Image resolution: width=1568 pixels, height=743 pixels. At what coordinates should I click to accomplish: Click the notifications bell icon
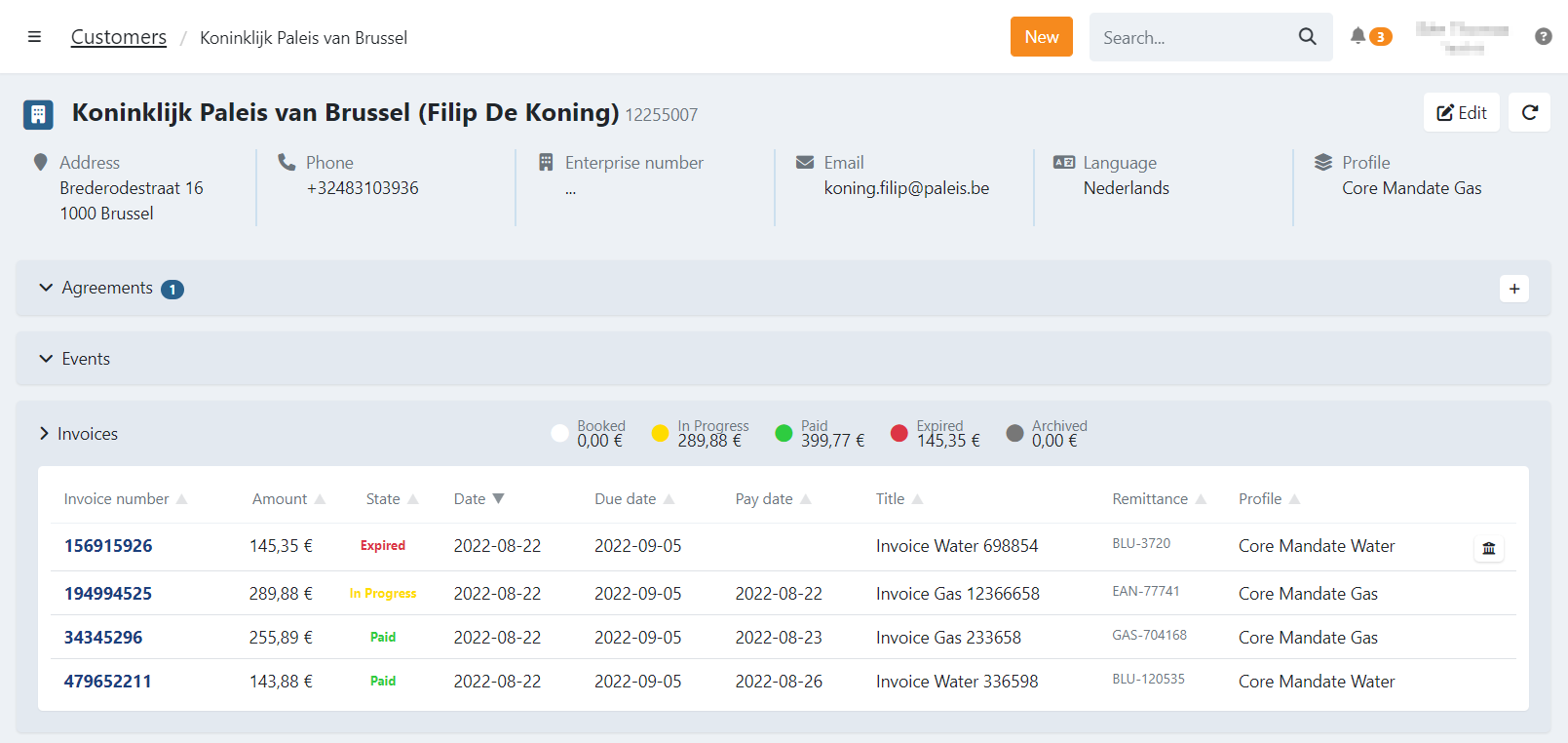(x=1358, y=36)
